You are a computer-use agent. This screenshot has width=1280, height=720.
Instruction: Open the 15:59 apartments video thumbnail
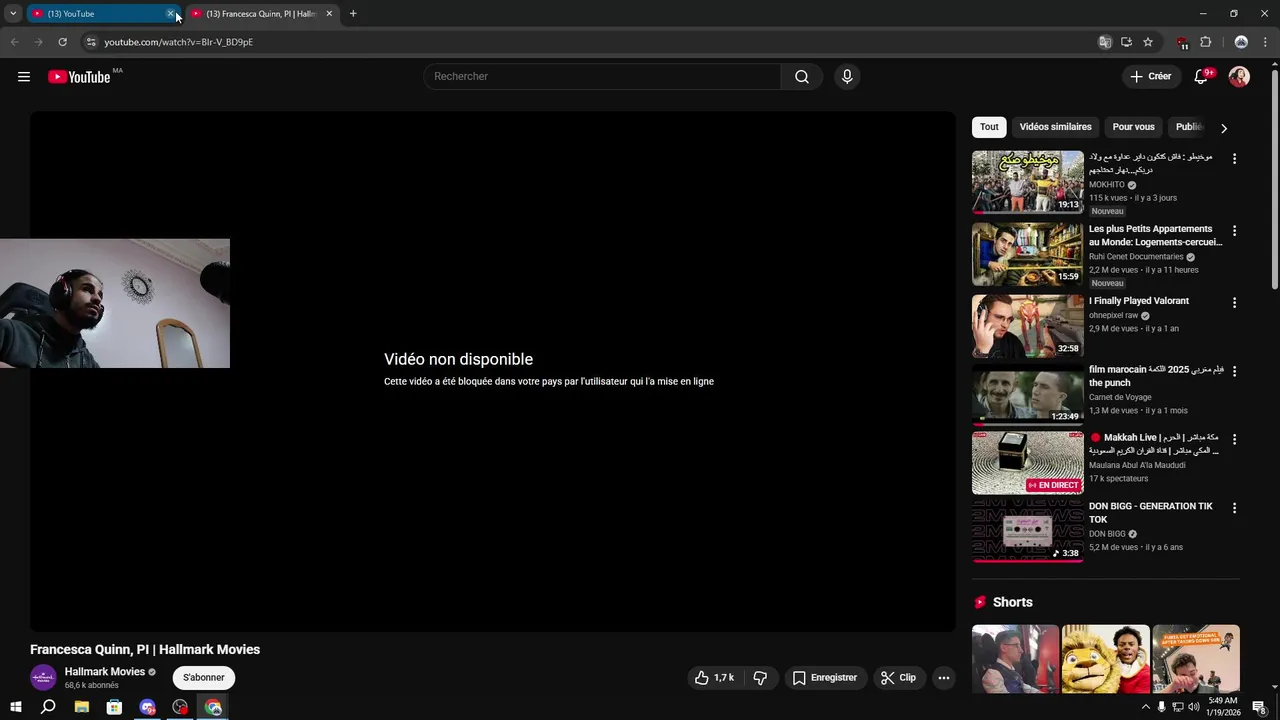[x=1028, y=254]
